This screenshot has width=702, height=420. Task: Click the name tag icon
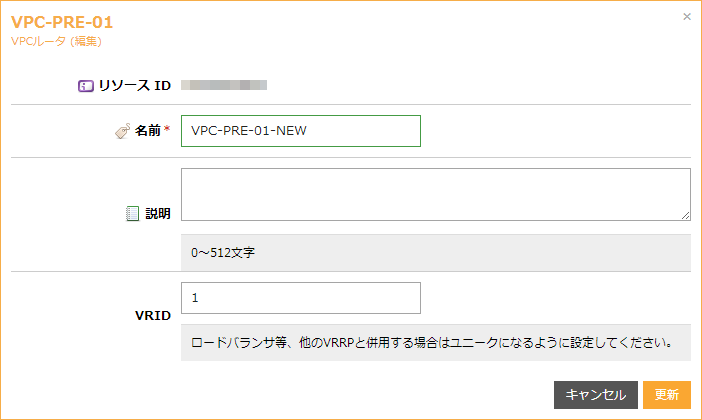click(122, 131)
